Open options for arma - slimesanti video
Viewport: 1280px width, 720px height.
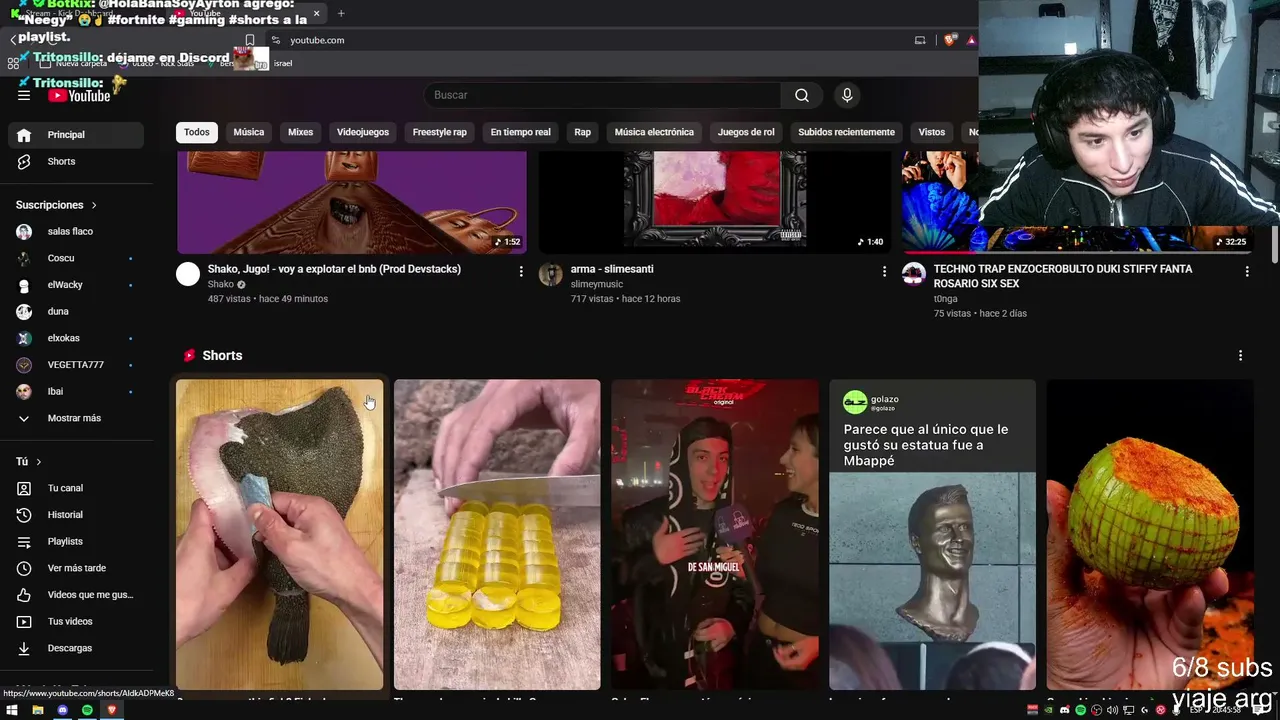(x=884, y=271)
